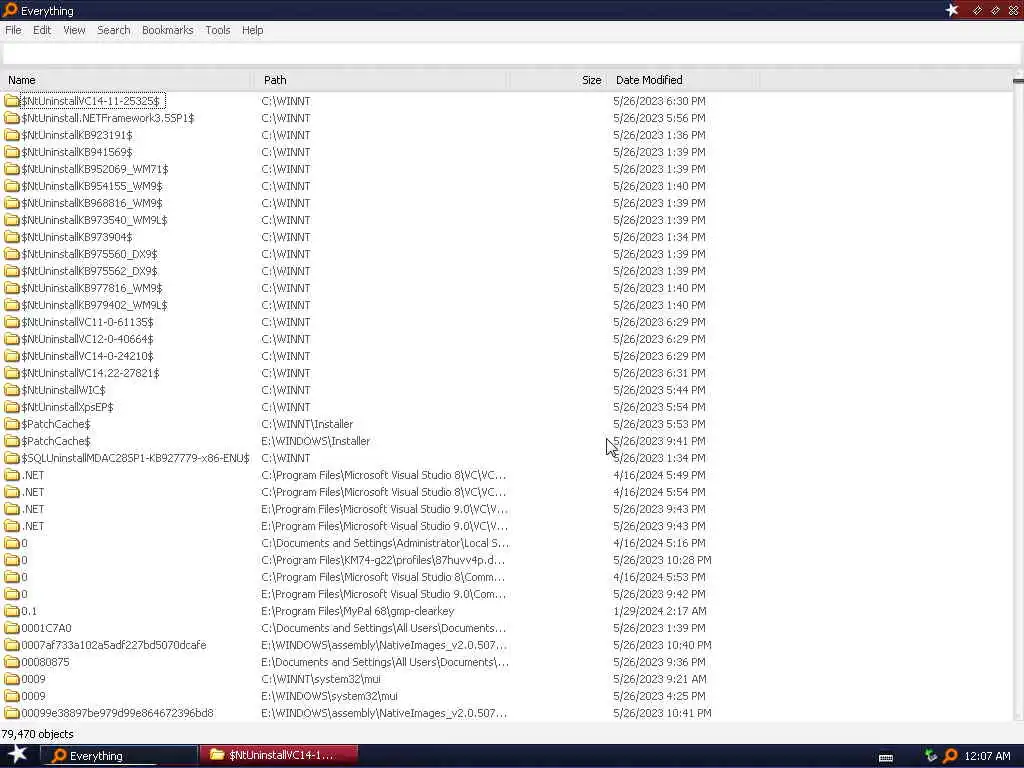Viewport: 1024px width, 768px height.
Task: Open the Help menu
Action: [252, 30]
